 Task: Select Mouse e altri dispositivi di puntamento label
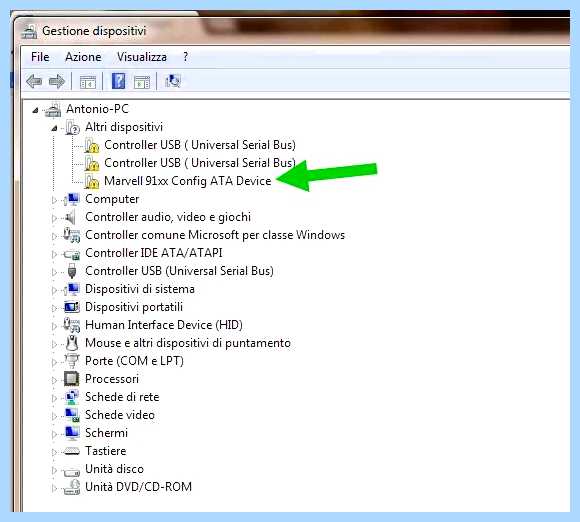188,343
